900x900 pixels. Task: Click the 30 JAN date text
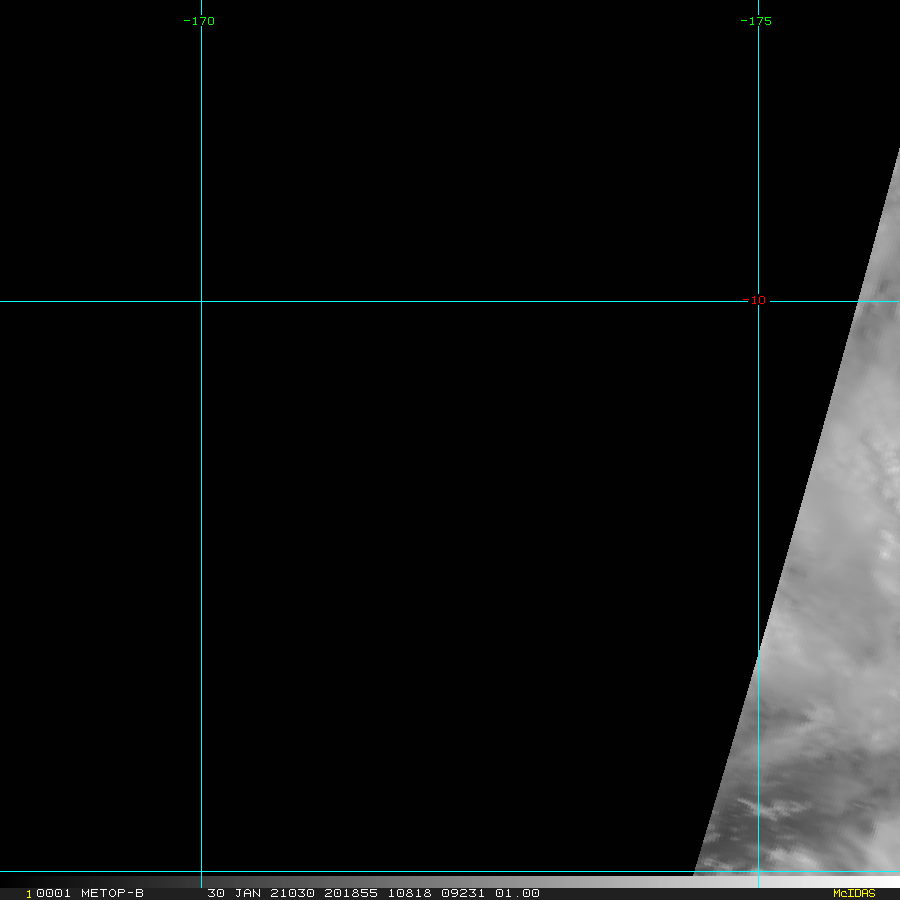coord(230,893)
